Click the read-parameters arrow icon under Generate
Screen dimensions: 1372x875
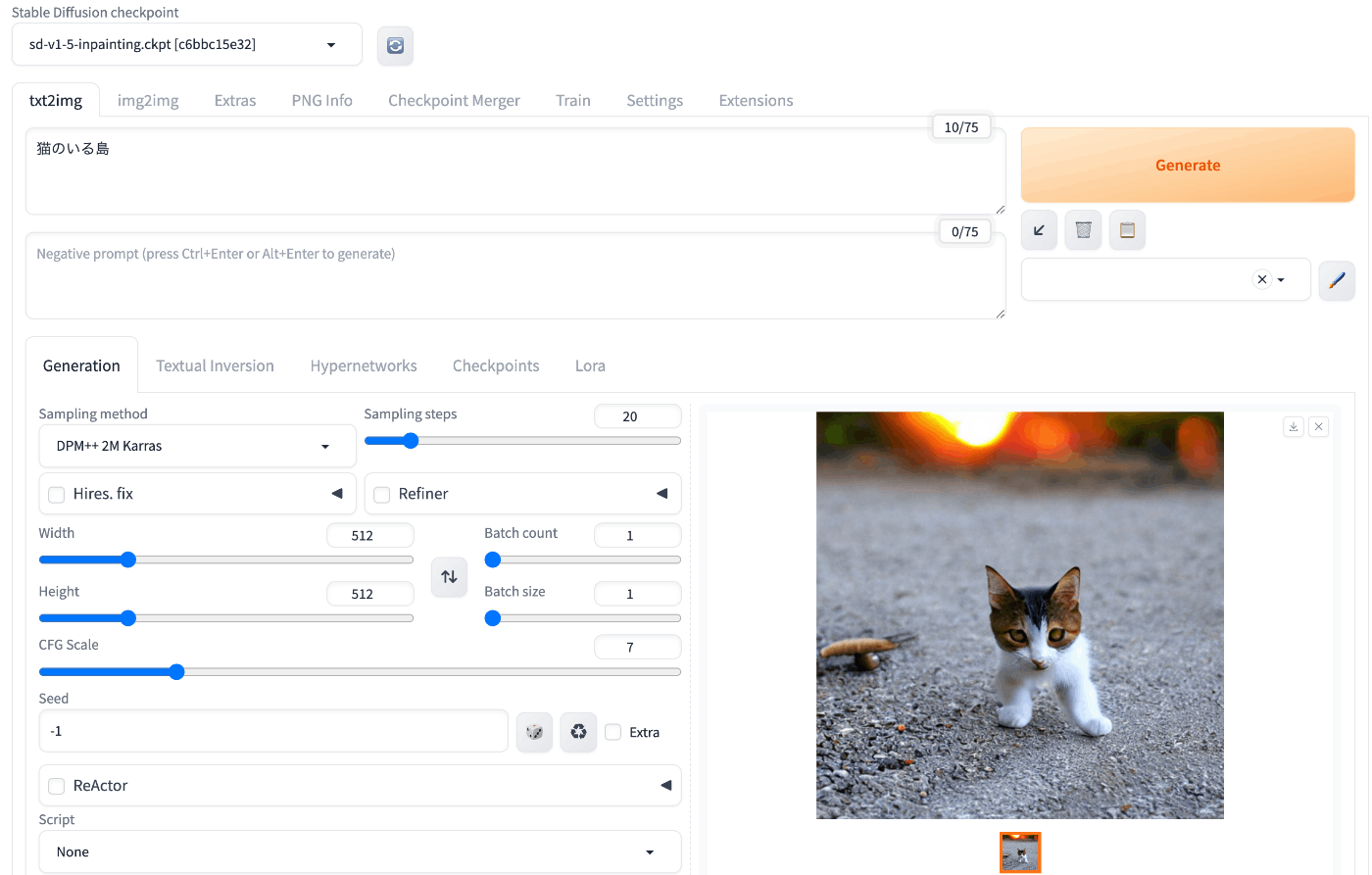1039,230
